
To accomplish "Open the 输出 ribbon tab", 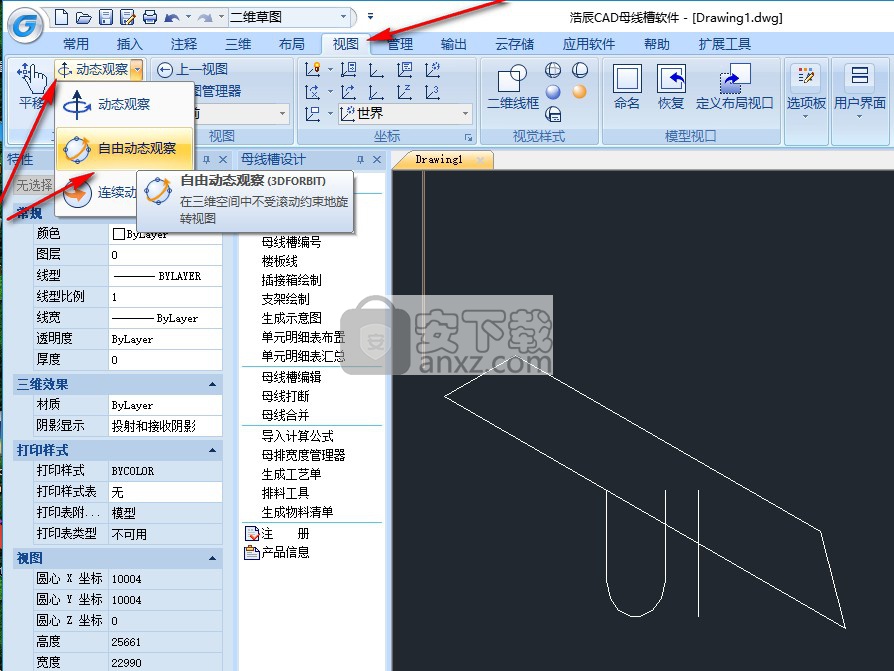I will (x=454, y=44).
